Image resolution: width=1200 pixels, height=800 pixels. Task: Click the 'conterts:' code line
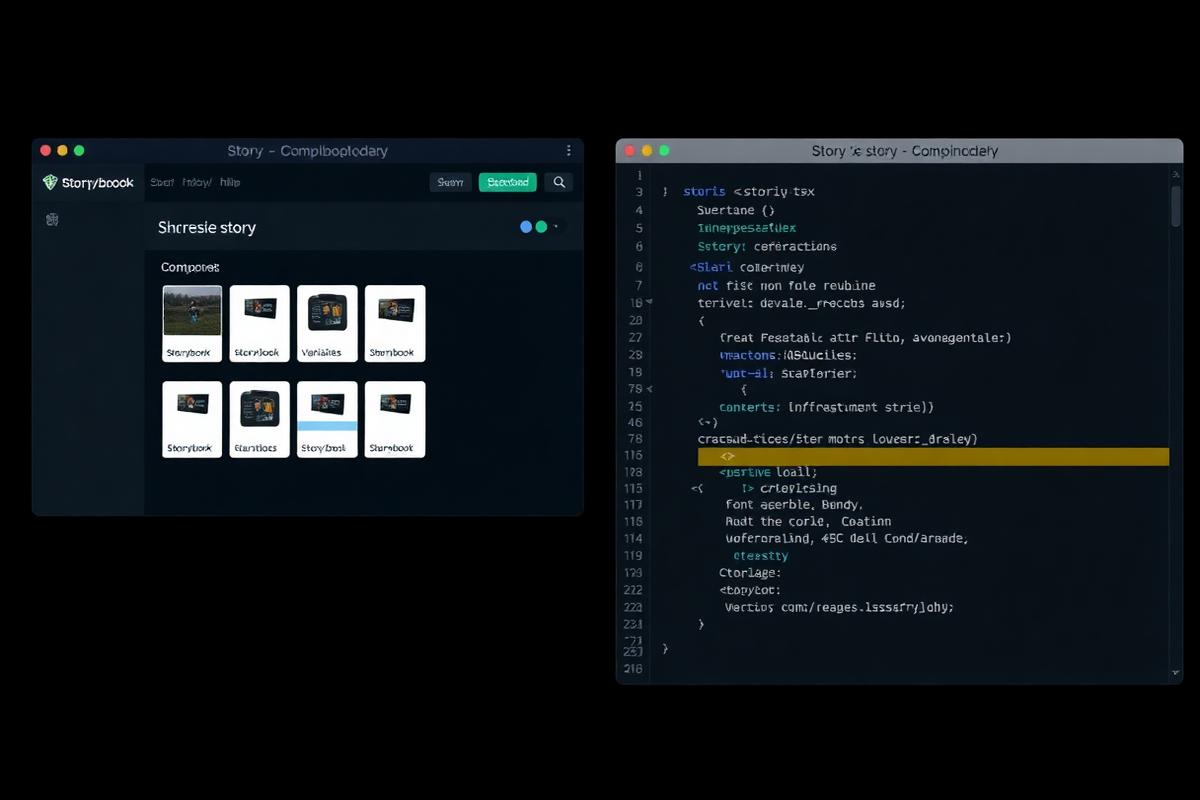[x=826, y=407]
